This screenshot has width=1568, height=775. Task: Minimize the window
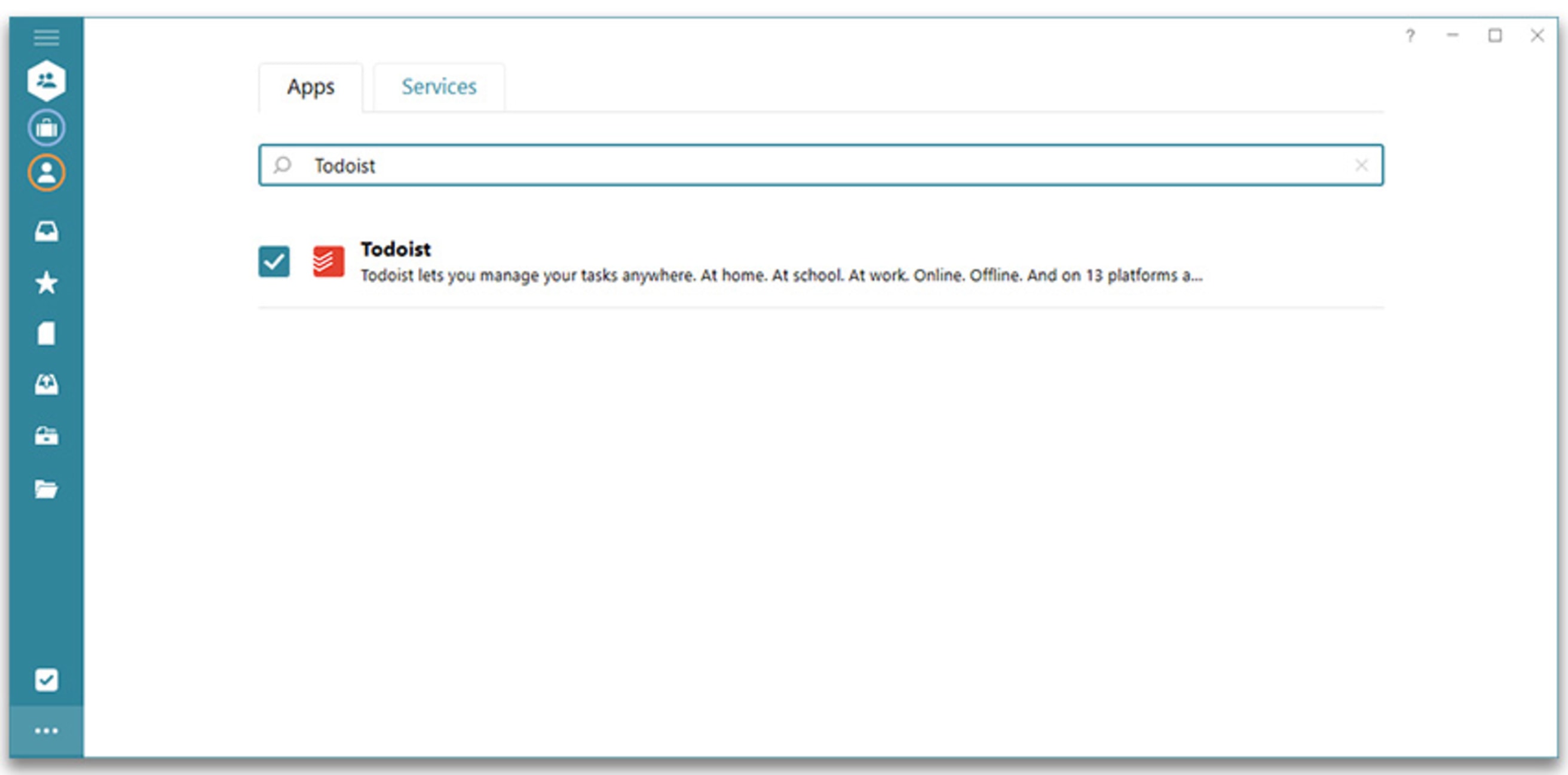(x=1452, y=36)
